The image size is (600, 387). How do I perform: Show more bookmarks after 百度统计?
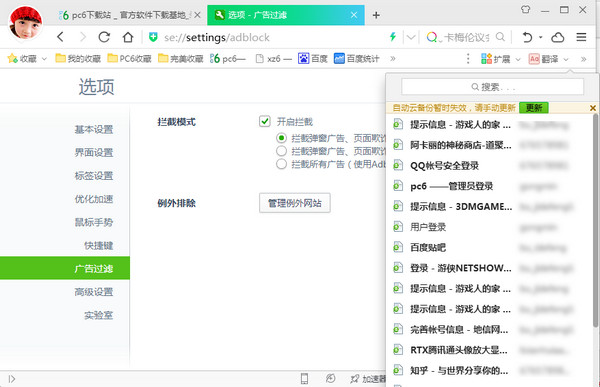pyautogui.click(x=393, y=59)
